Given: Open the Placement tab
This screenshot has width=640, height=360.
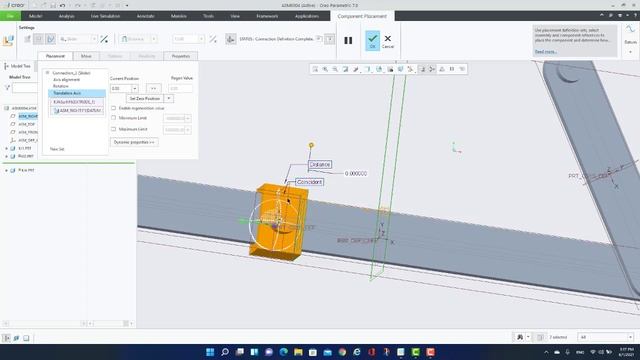Looking at the screenshot, I should pyautogui.click(x=55, y=56).
